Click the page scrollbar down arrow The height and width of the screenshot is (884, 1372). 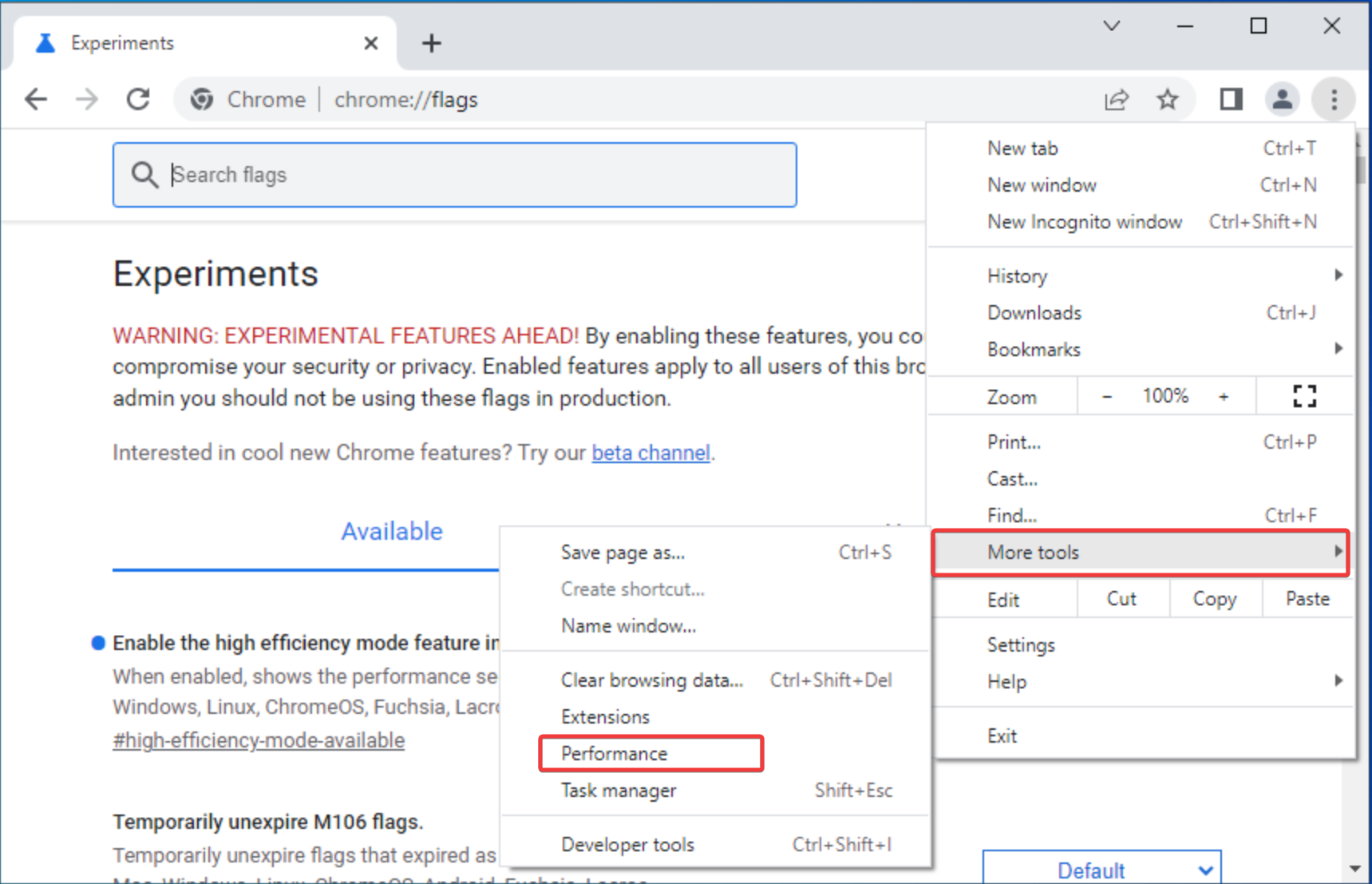tap(1356, 869)
